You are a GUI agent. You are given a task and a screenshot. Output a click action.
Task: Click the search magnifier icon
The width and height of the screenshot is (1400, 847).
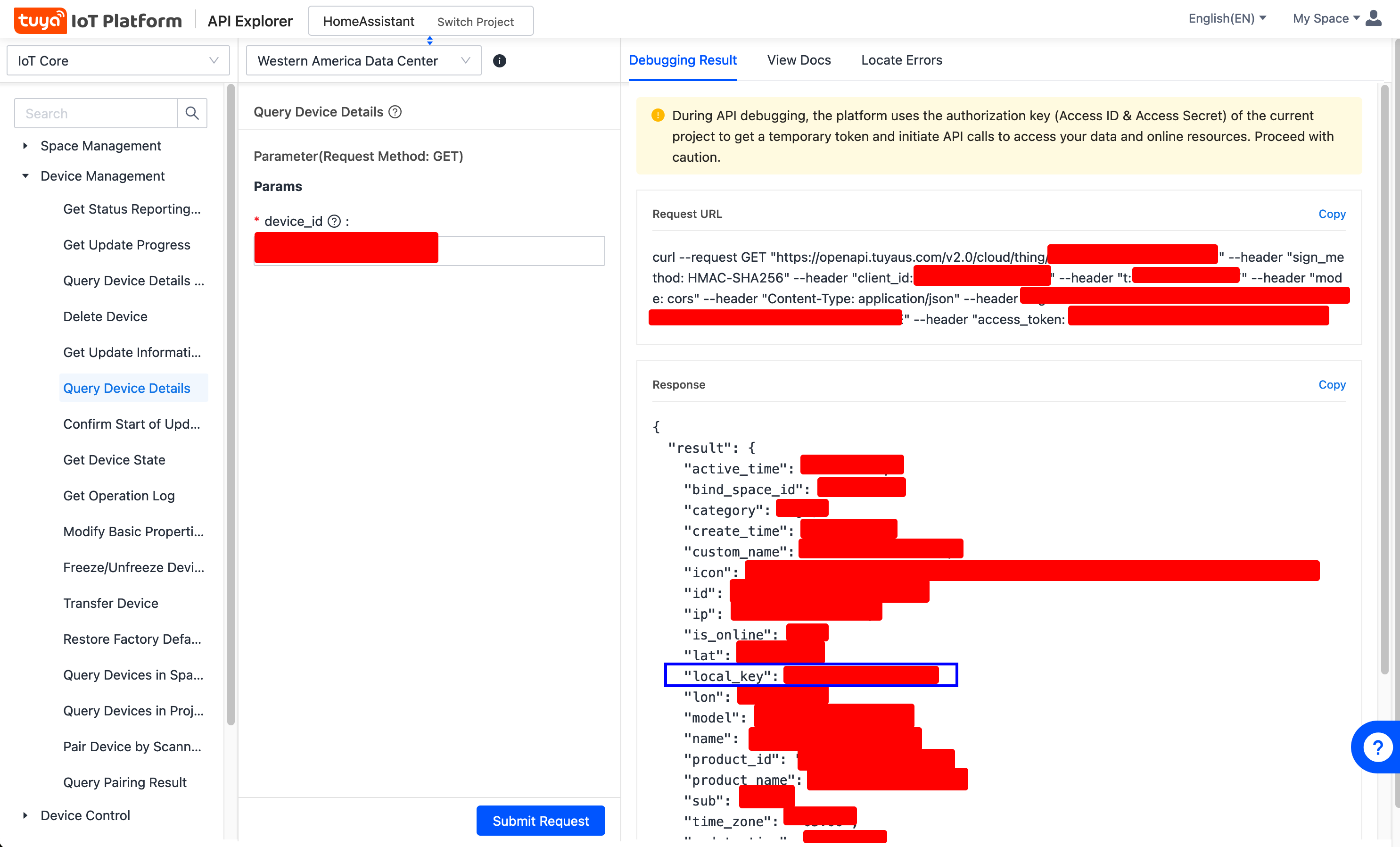(x=192, y=113)
